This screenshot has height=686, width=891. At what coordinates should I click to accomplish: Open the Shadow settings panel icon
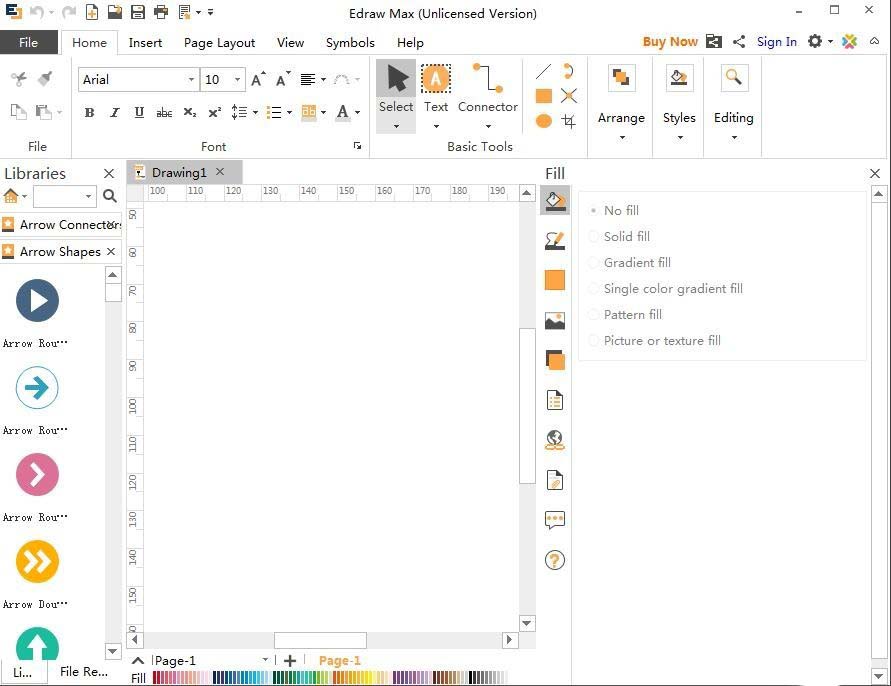tap(555, 360)
